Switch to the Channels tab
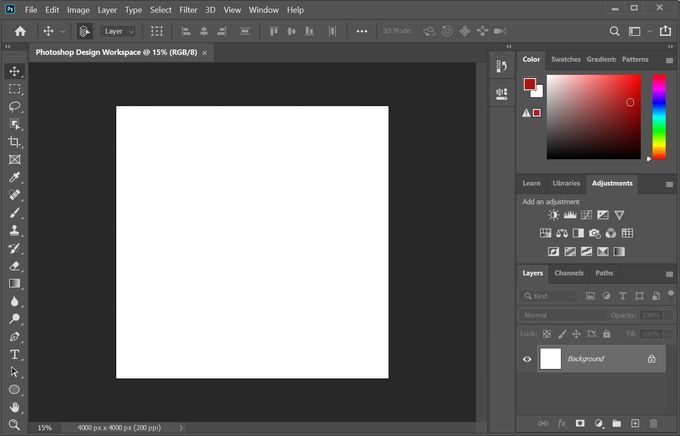 (568, 273)
